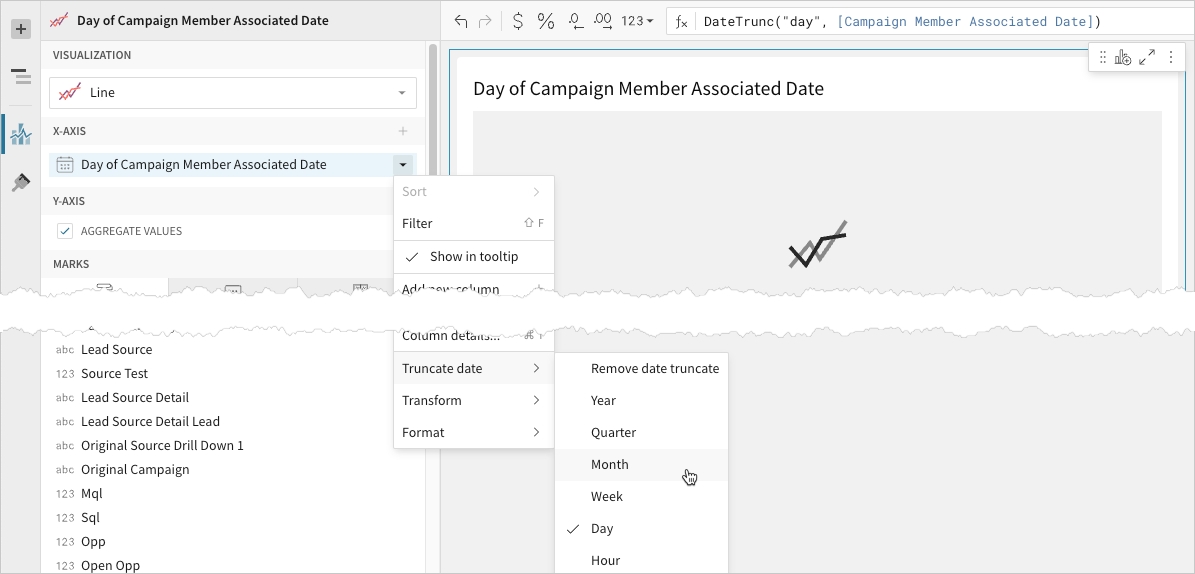Increase decimal places in the toolbar
This screenshot has width=1195, height=574.
click(x=603, y=21)
